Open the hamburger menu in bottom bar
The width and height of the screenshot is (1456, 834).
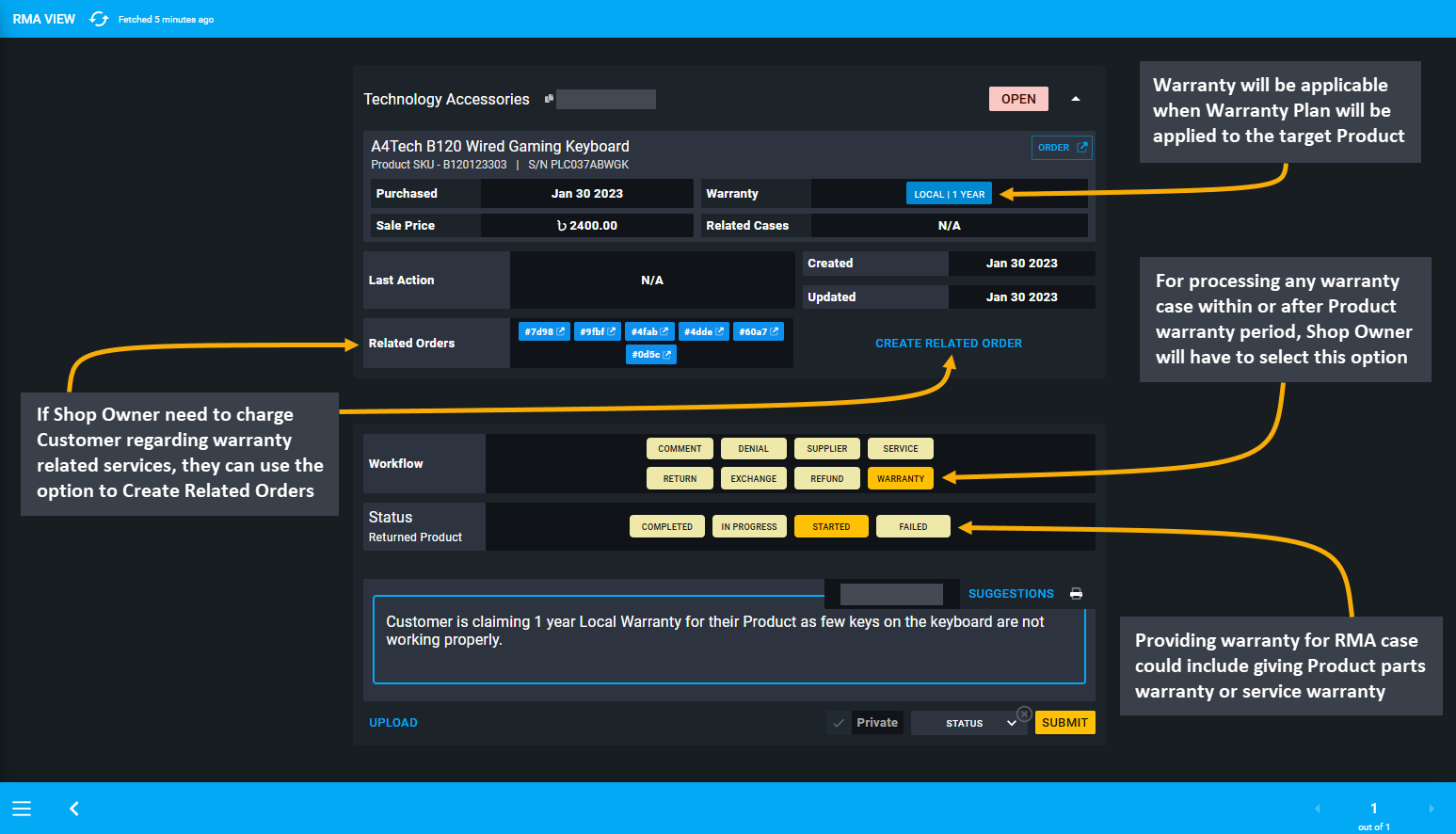(x=22, y=809)
